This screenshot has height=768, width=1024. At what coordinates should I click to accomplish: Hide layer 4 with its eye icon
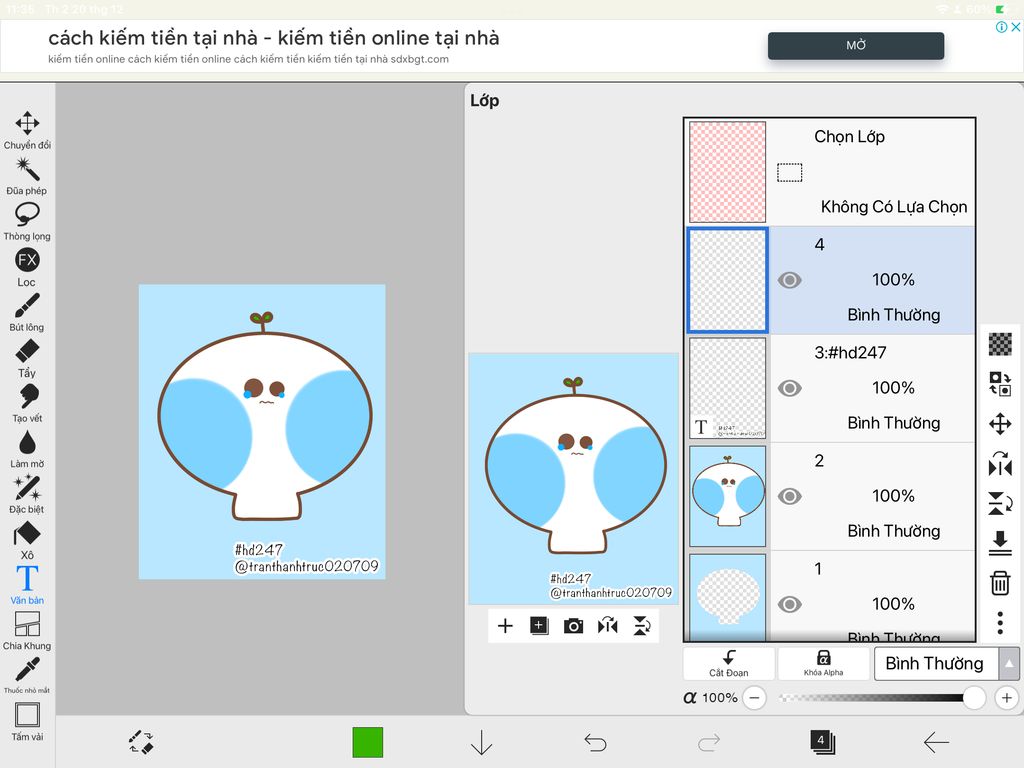[x=790, y=280]
